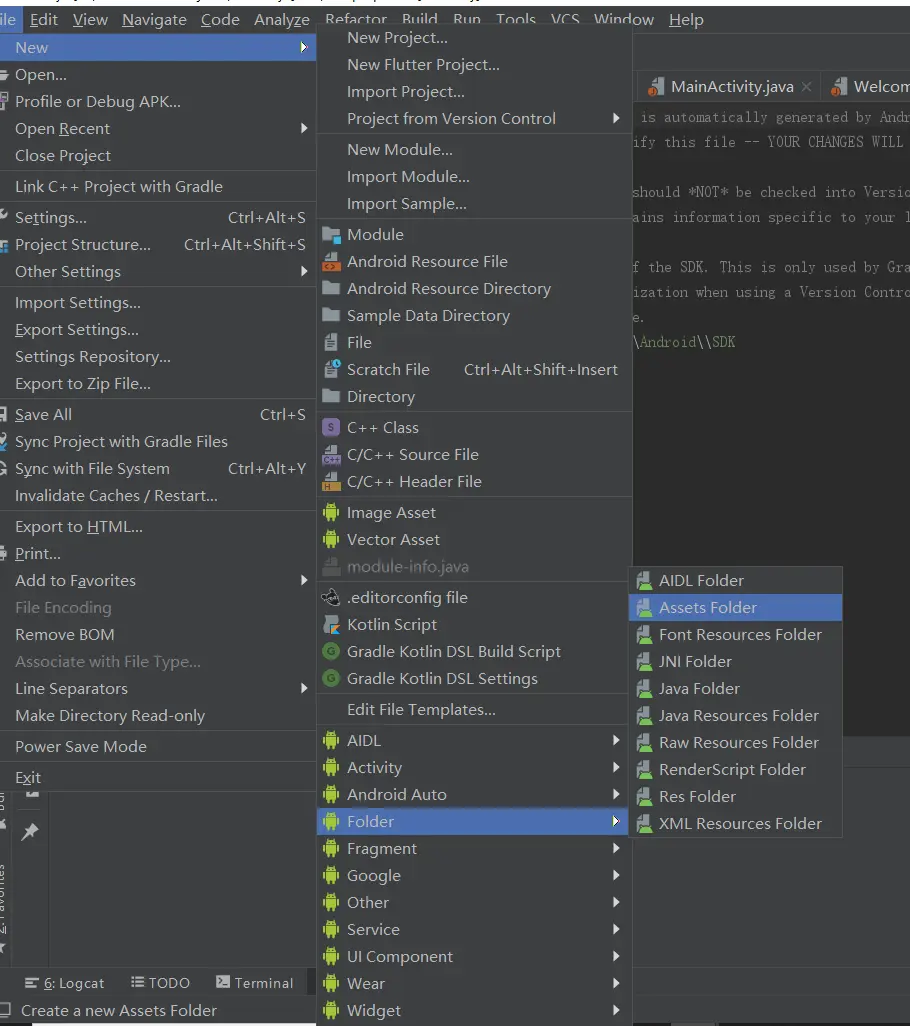Click the Kotlin Script icon
Viewport: 910px width, 1026px height.
[x=332, y=625]
